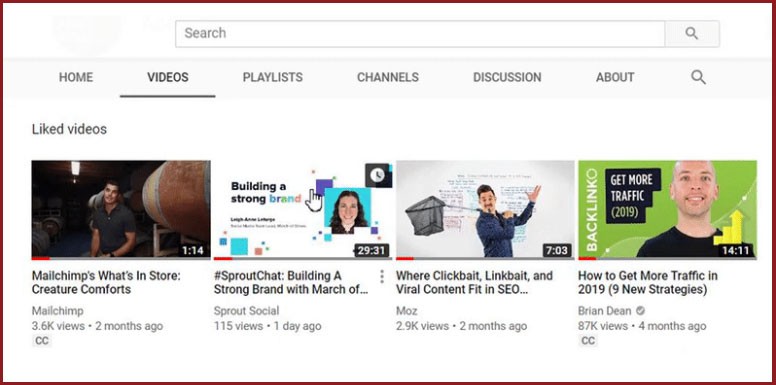Open the Building a strong brand thumbnail

[x=303, y=209]
